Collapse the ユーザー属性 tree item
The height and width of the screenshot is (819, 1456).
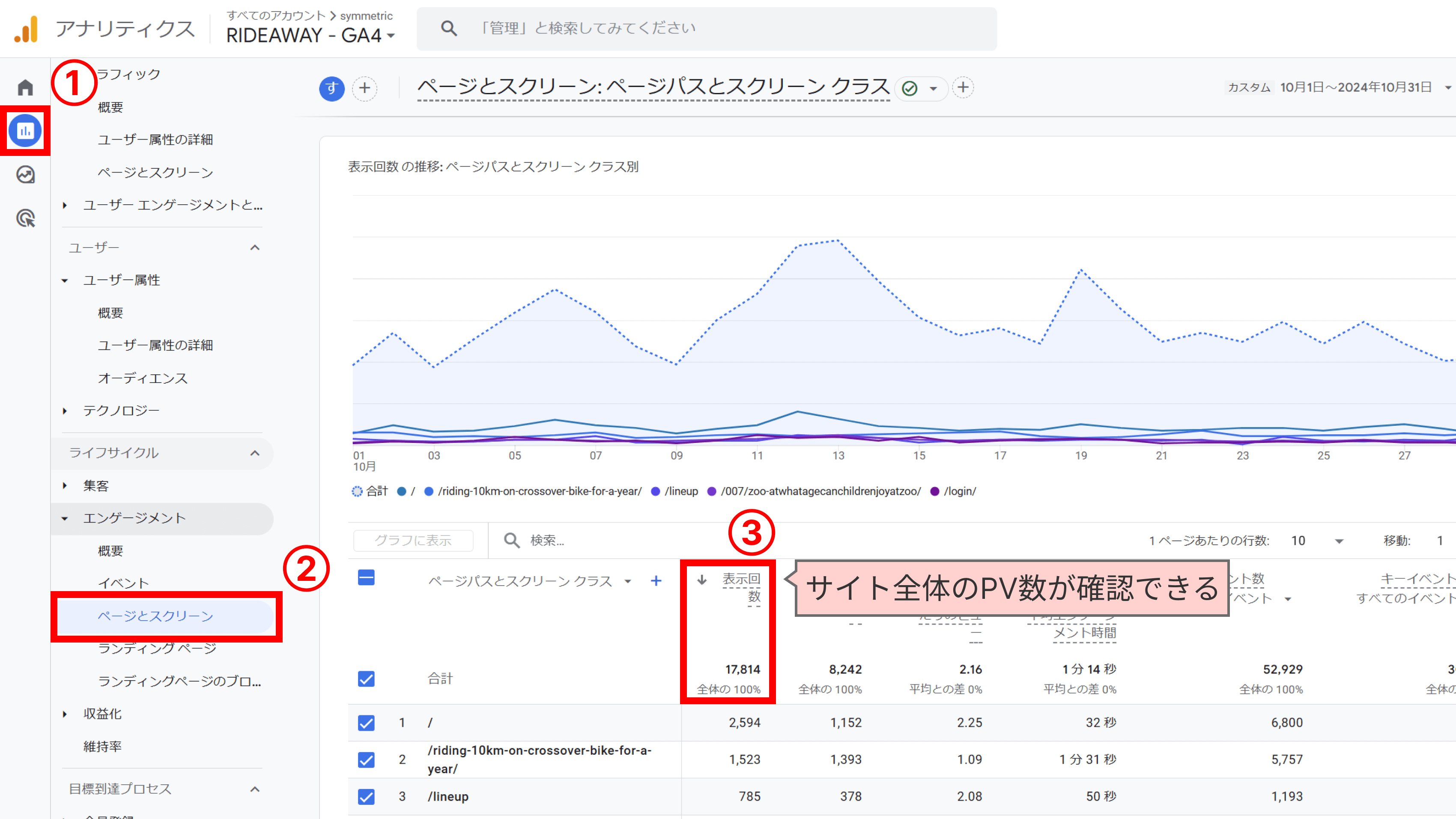(64, 280)
